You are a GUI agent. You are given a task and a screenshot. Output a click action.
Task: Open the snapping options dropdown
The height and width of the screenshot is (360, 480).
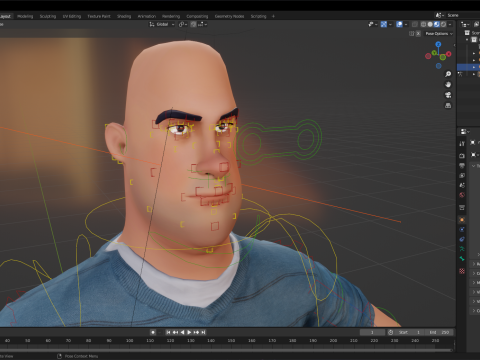[203, 24]
